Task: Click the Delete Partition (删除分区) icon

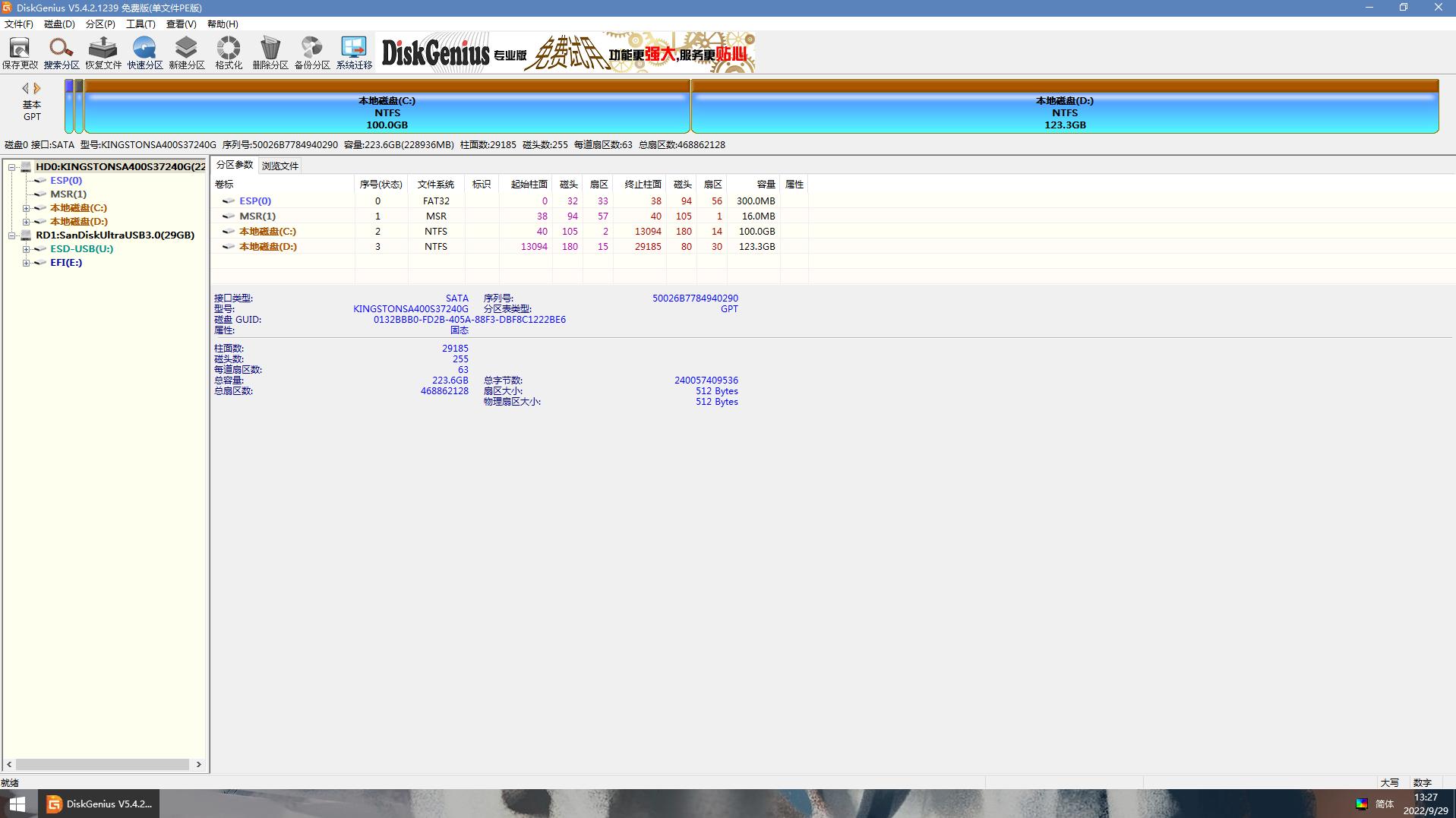Action: coord(270,52)
